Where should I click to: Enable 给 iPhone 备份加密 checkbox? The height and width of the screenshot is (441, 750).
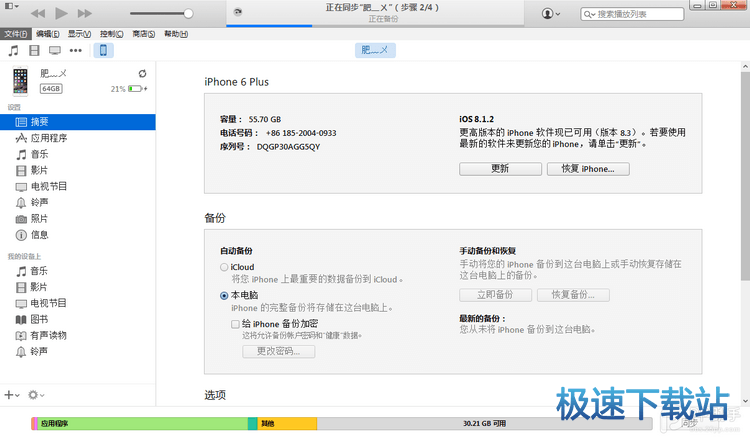pyautogui.click(x=235, y=324)
